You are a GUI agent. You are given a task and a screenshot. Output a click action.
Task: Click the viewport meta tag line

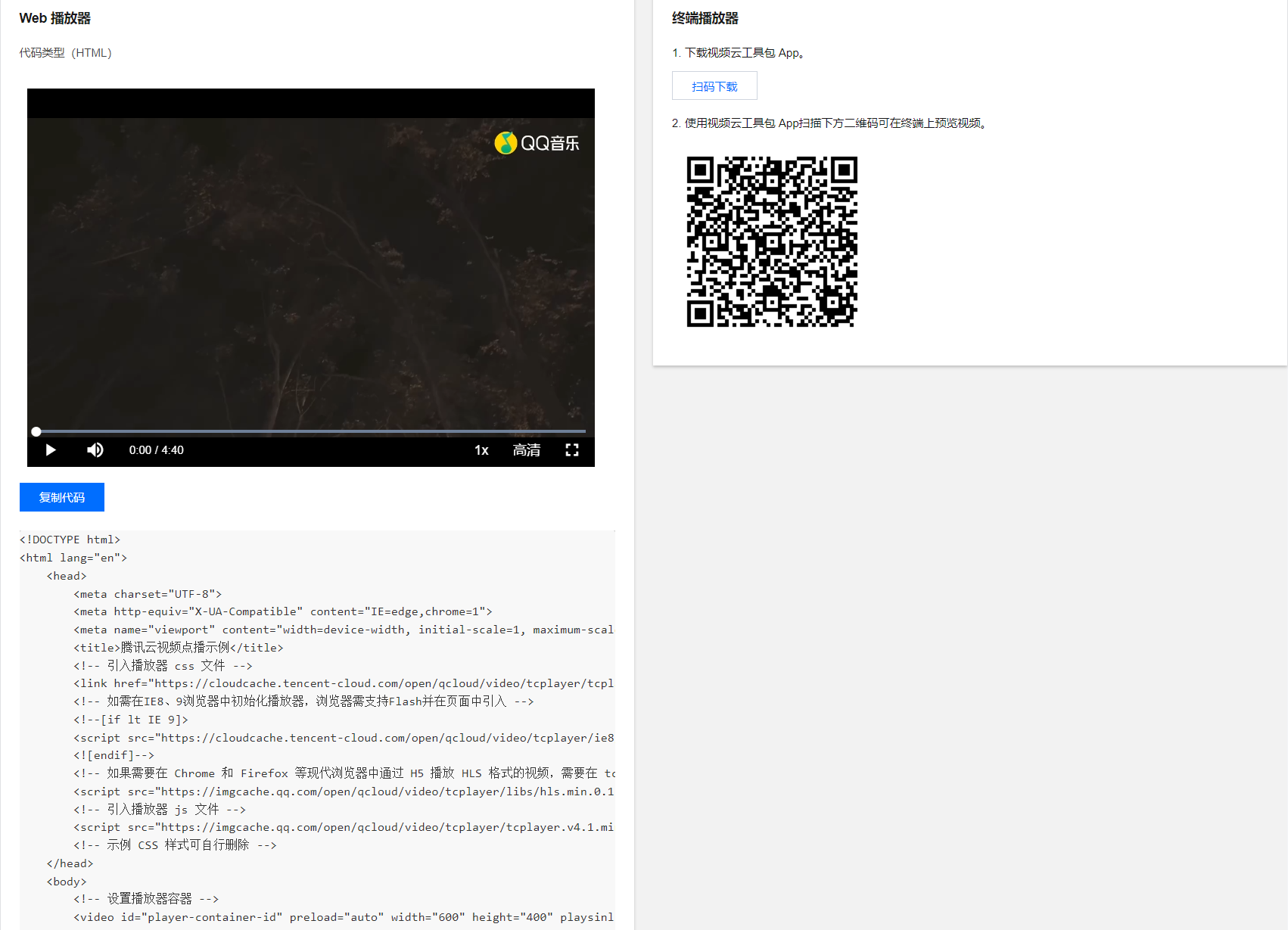coord(344,630)
